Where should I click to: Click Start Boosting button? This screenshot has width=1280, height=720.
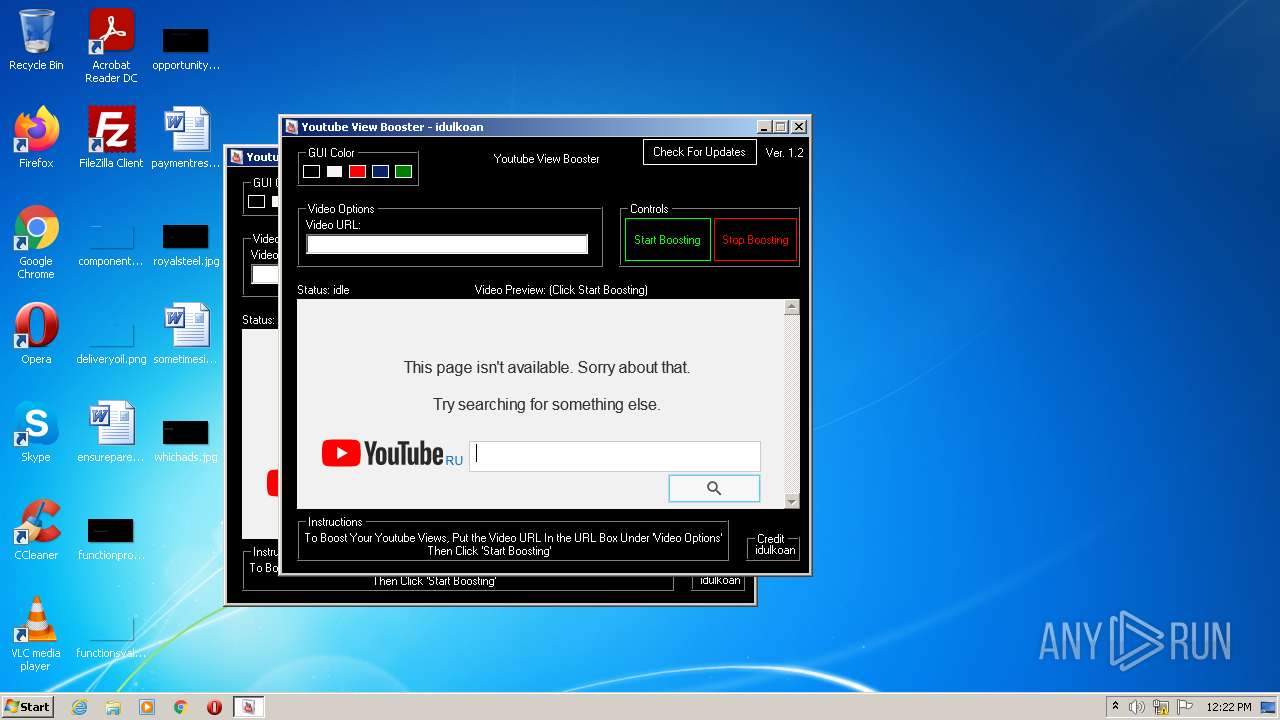coord(667,240)
